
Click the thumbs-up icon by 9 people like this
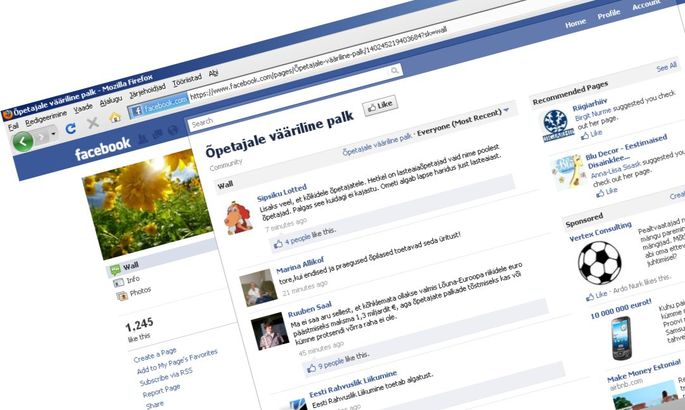(311, 368)
